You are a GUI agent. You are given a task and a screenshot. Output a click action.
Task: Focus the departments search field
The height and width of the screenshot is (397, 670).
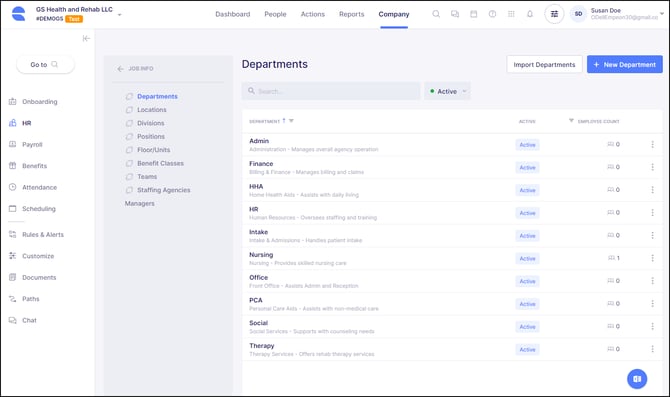tap(331, 91)
